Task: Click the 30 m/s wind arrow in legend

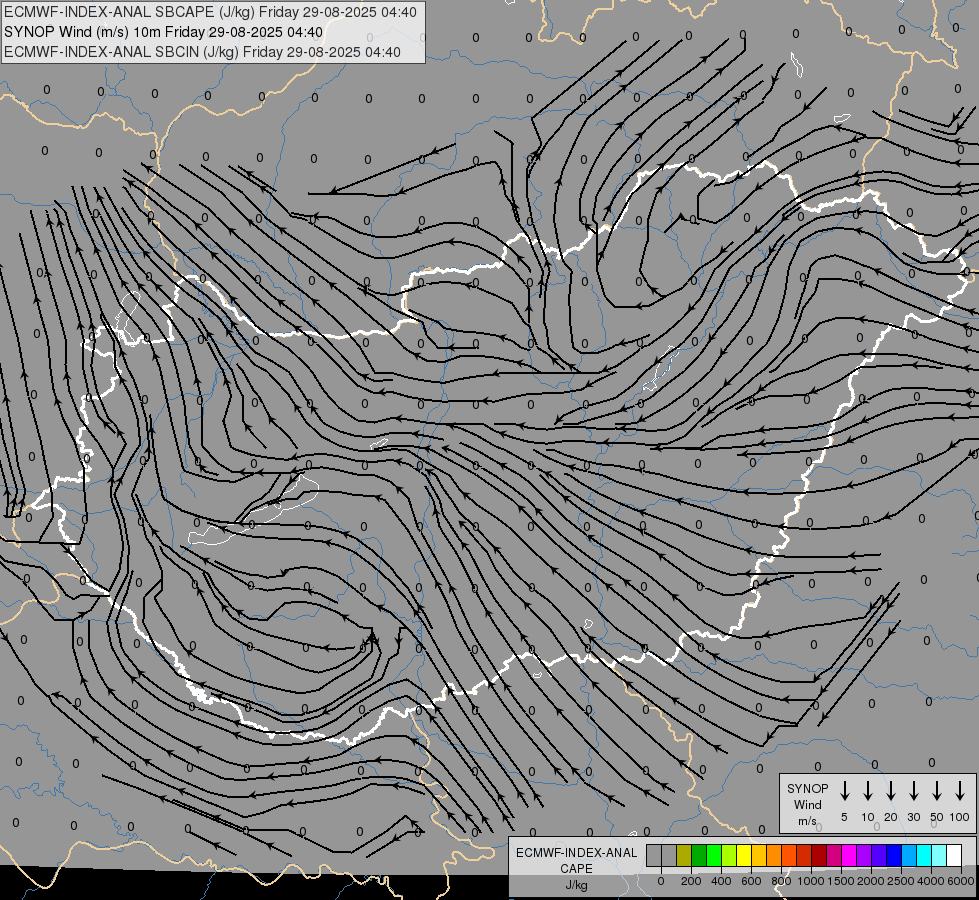Action: (x=914, y=791)
